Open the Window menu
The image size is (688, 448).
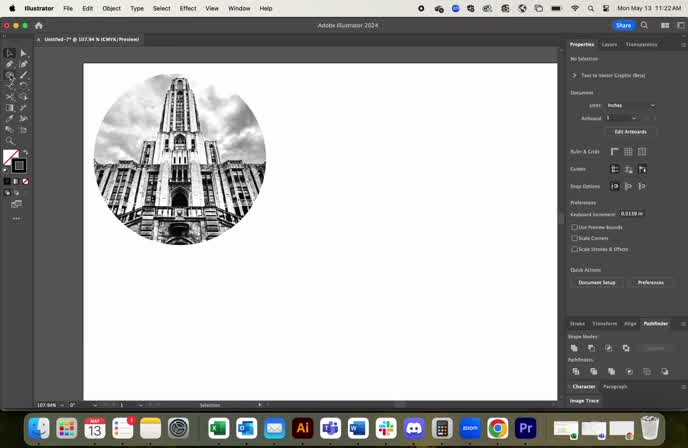239,8
